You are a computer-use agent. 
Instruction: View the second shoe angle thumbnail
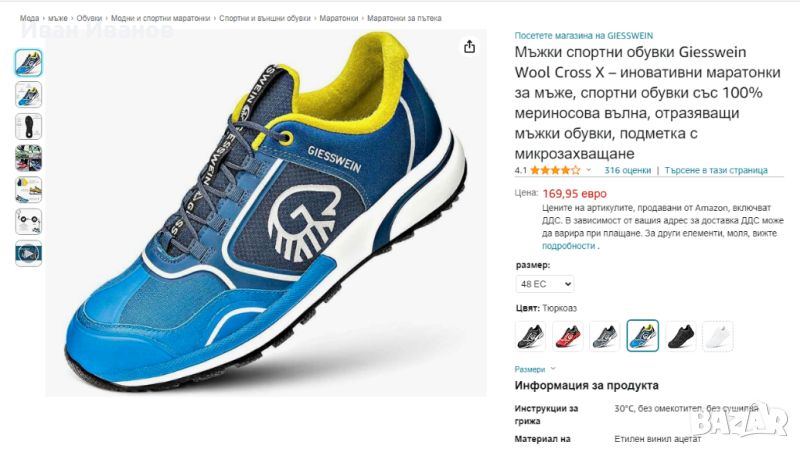(29, 95)
